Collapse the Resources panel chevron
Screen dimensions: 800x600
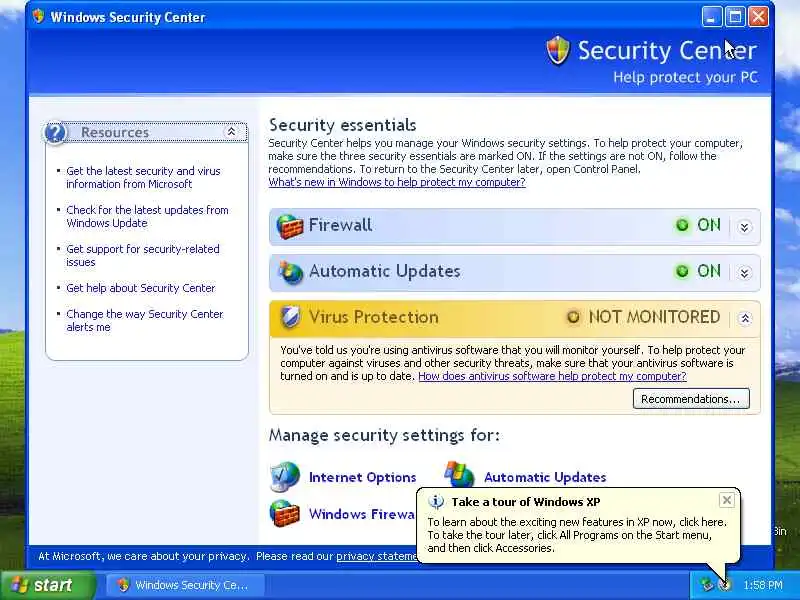(x=231, y=132)
